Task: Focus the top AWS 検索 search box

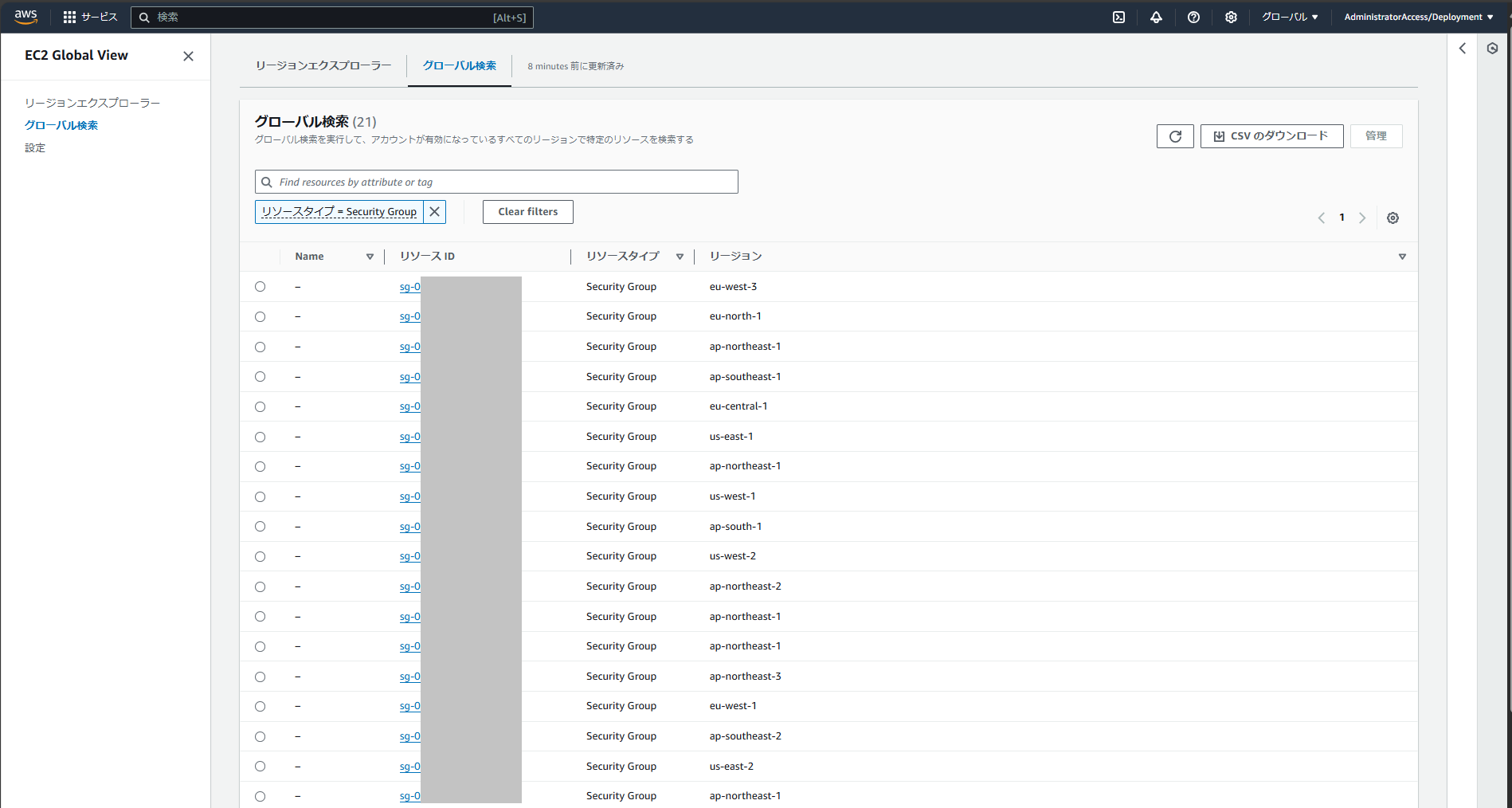Action: click(x=332, y=18)
